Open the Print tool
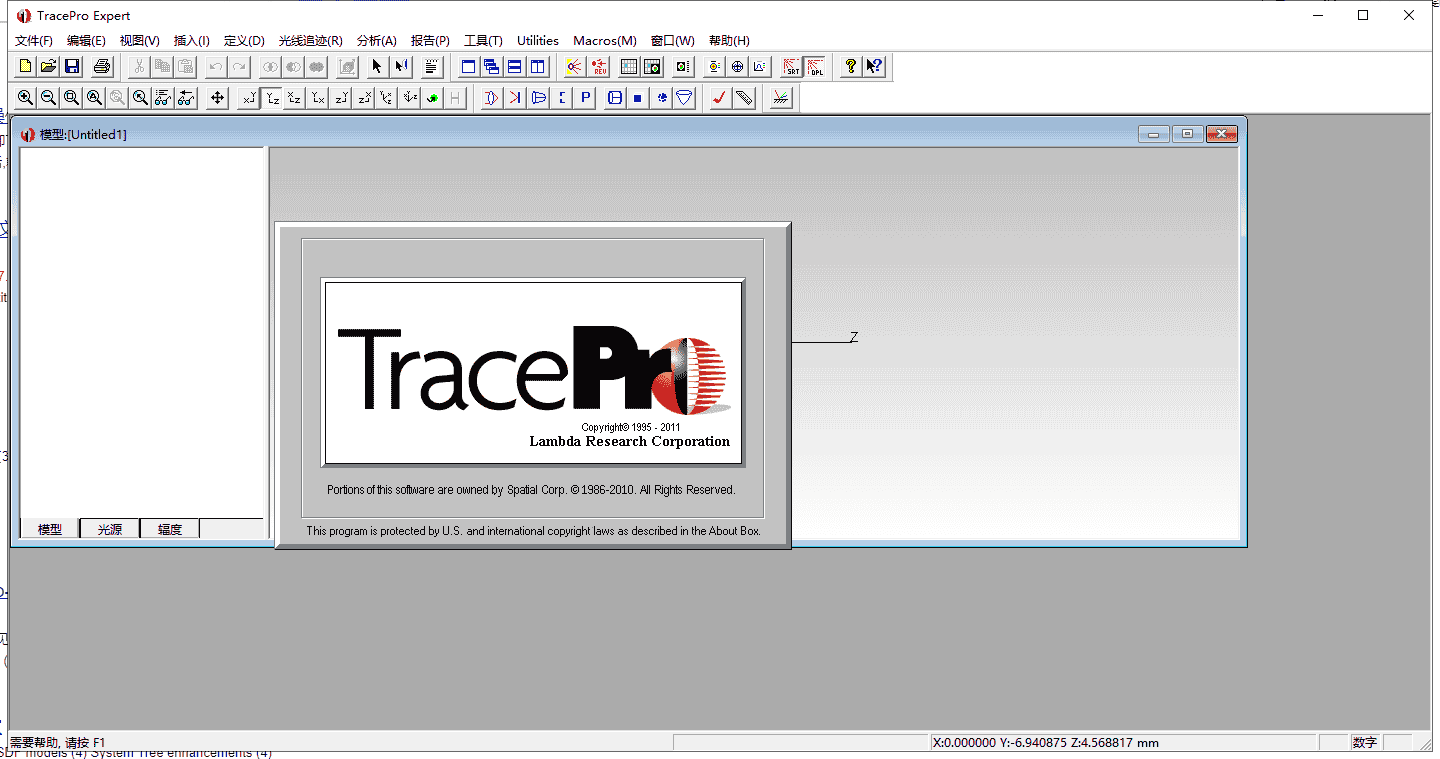 pos(101,66)
